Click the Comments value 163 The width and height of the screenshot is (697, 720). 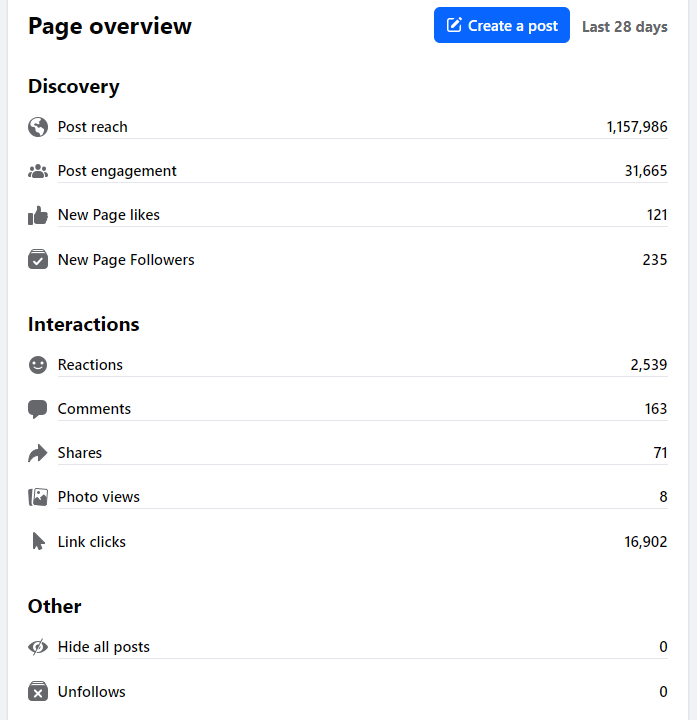(x=656, y=409)
